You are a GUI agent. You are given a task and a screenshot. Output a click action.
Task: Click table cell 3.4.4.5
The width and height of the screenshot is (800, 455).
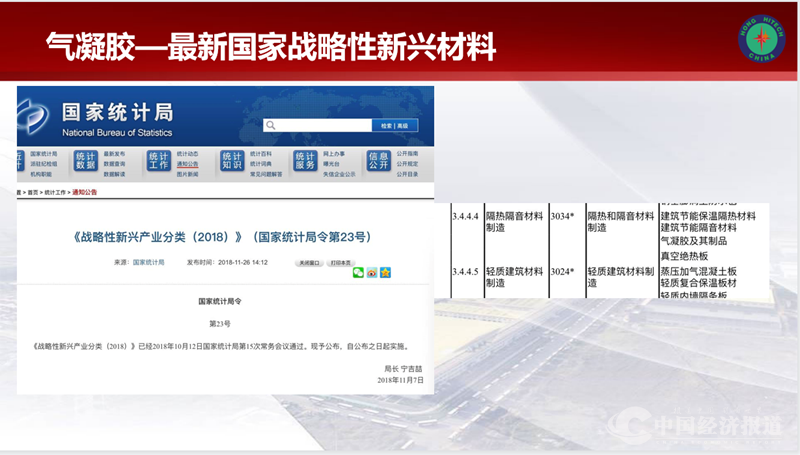tap(465, 272)
